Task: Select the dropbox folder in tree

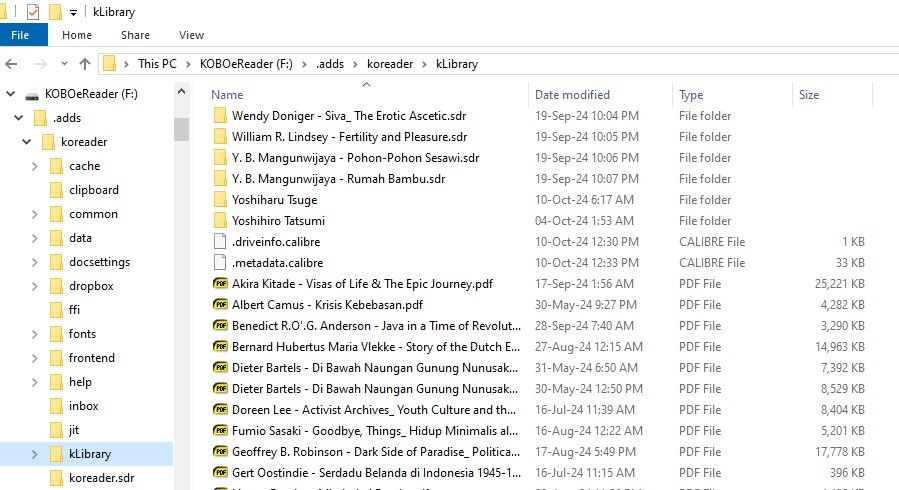Action: coord(91,286)
